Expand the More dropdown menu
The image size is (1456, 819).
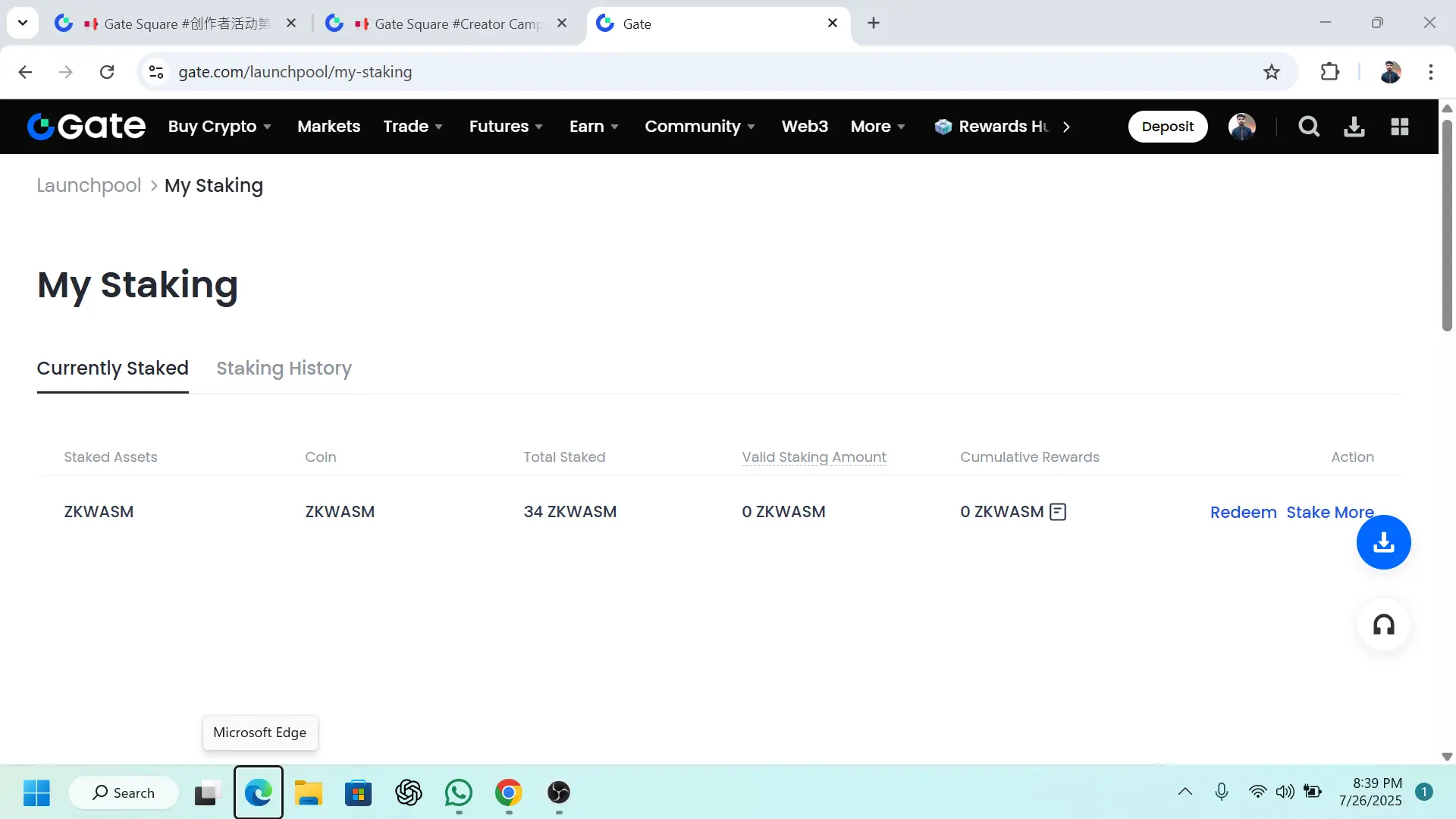[x=878, y=127]
